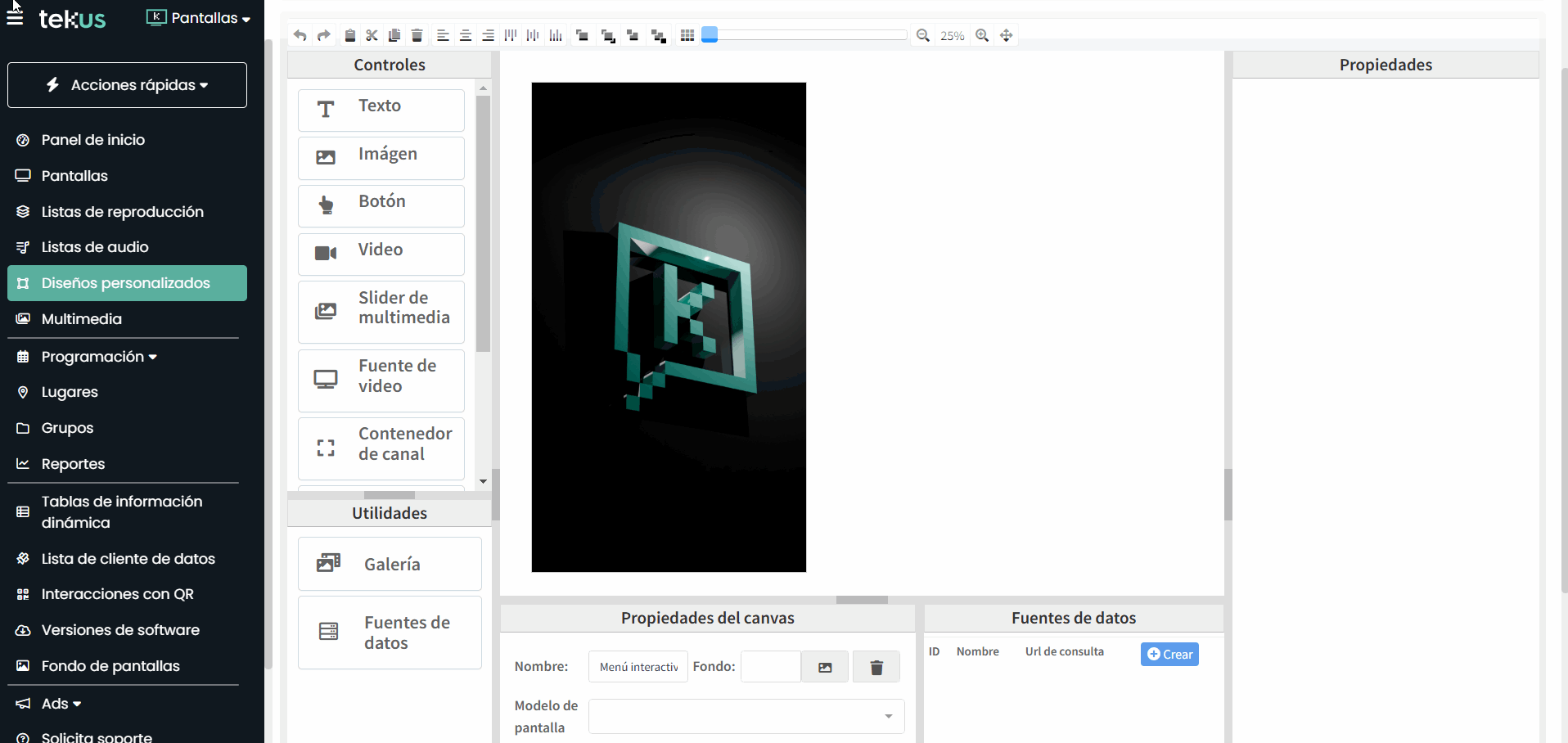The height and width of the screenshot is (743, 1568).
Task: Add a Texto control
Action: 381,110
